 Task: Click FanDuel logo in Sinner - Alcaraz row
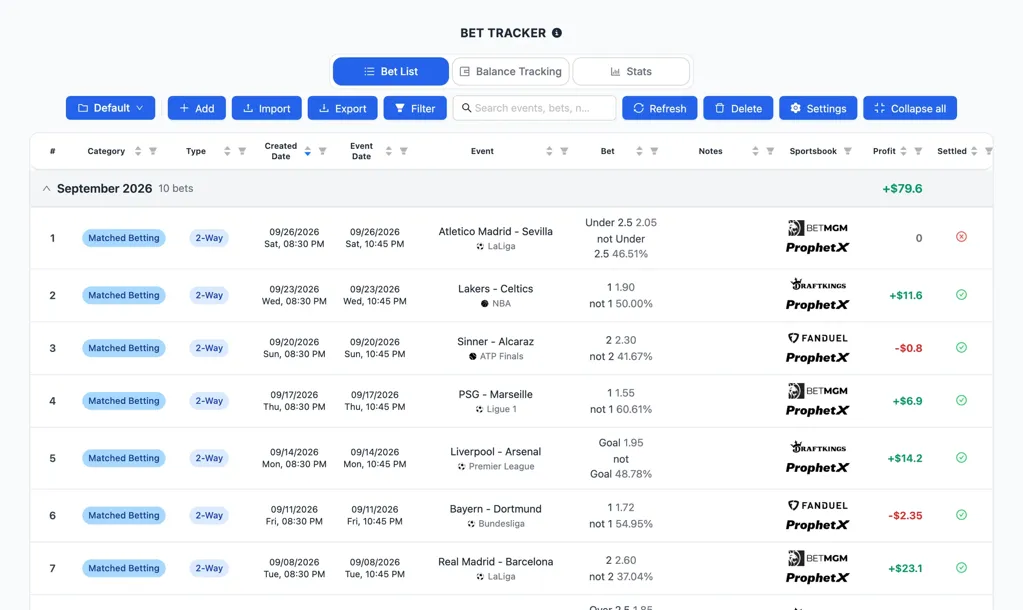817,338
